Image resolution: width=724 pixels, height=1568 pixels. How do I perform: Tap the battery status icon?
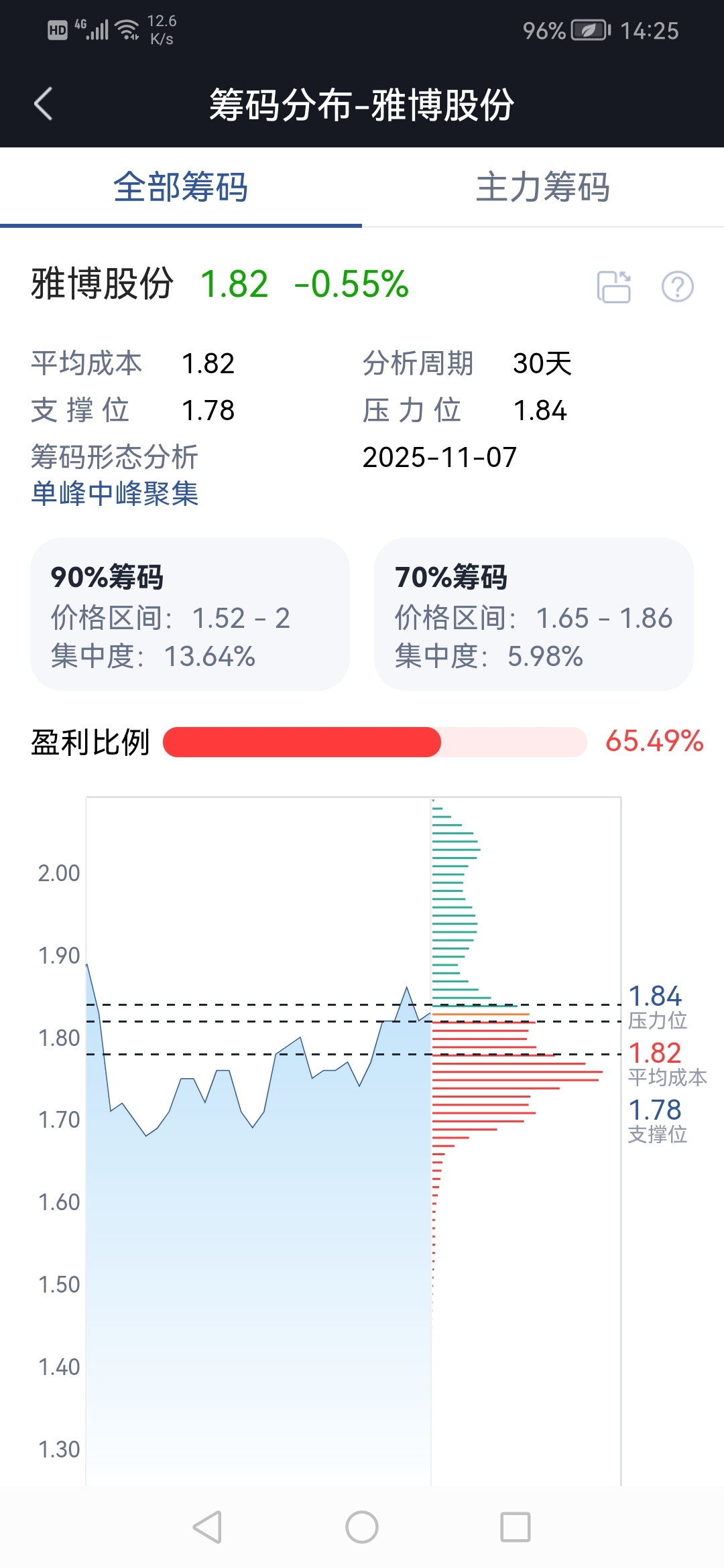pos(590,31)
